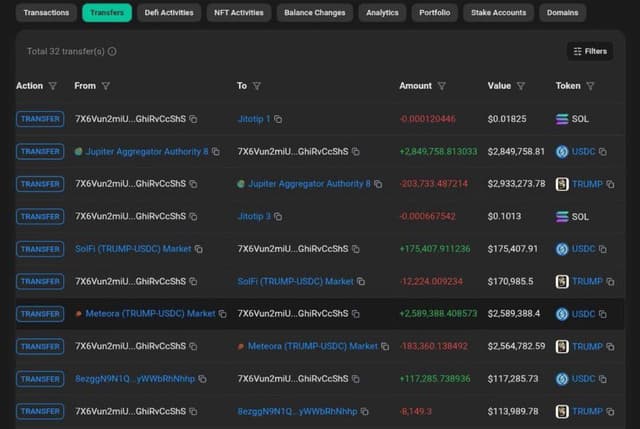Open Jitotip 1 account link
Screen dimensions: 640x429
[254, 119]
